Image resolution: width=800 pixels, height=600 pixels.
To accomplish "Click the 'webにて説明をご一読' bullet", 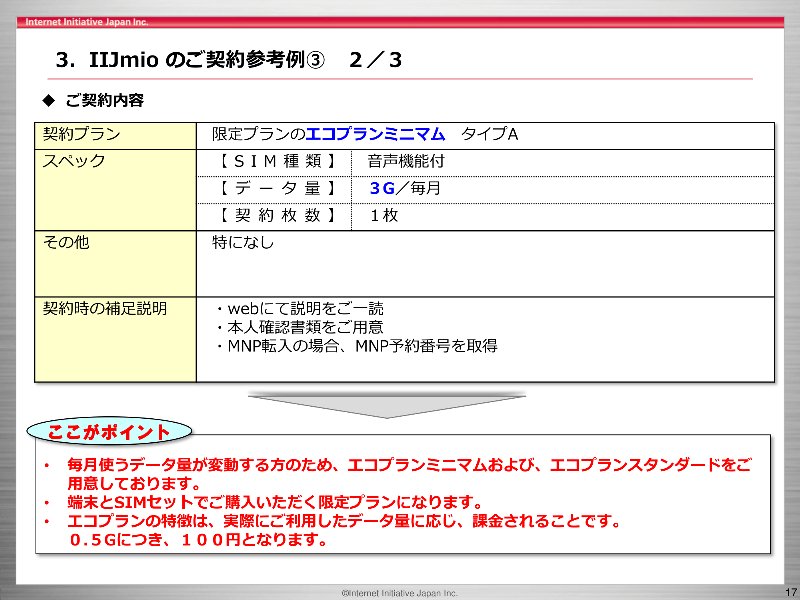I will click(x=299, y=308).
